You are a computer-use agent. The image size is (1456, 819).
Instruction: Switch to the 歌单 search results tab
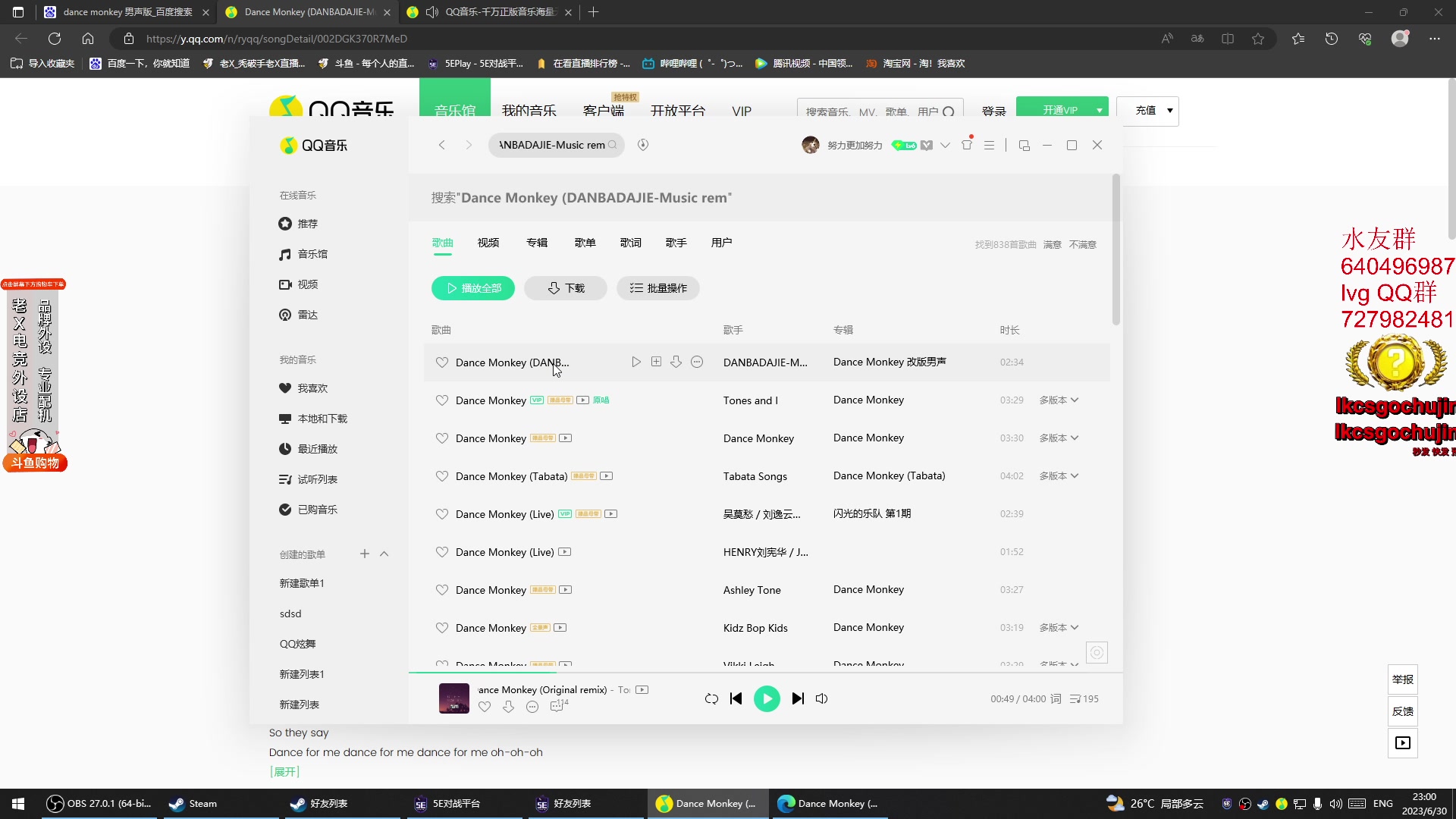(x=585, y=243)
